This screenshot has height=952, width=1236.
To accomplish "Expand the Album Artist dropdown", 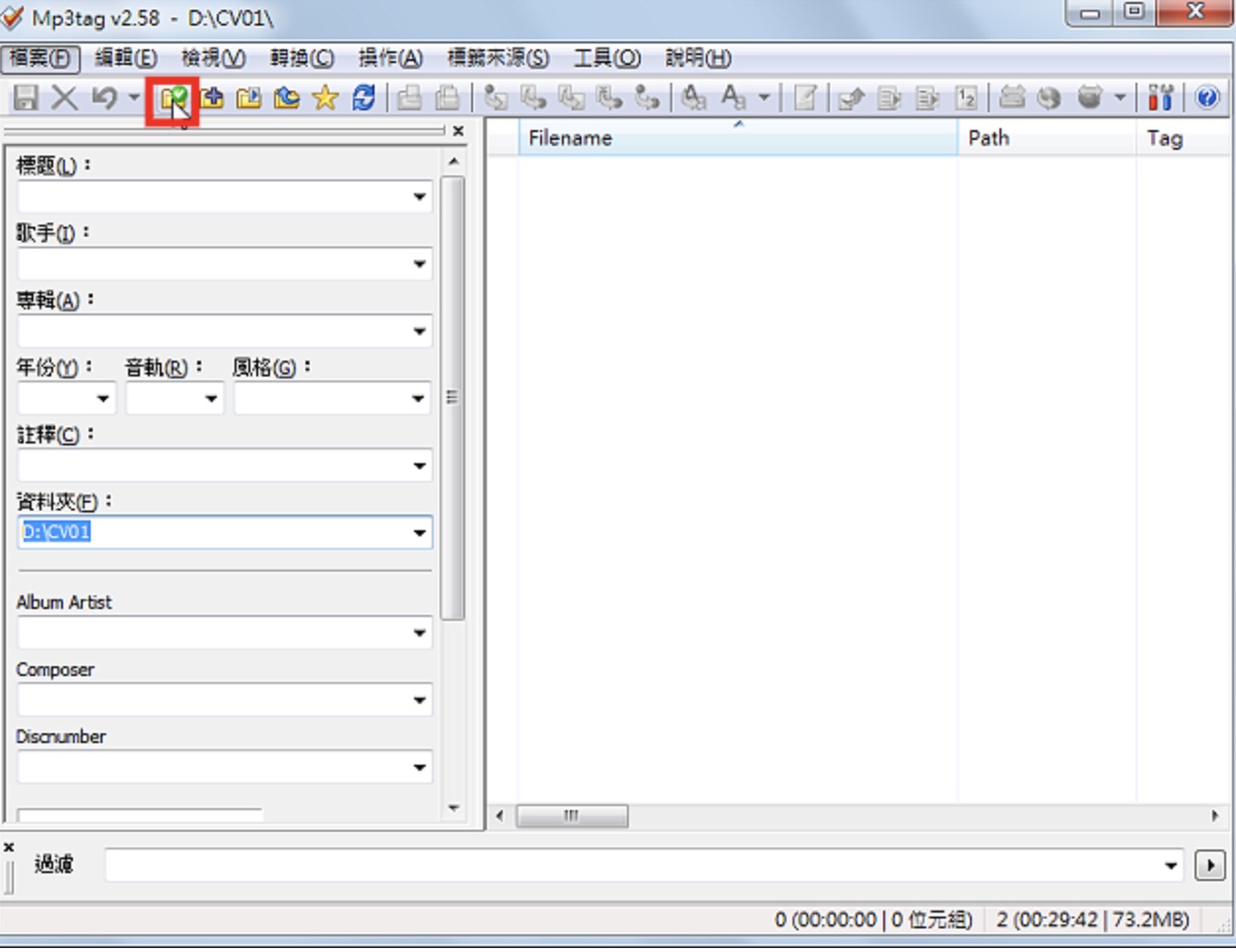I will 420,633.
